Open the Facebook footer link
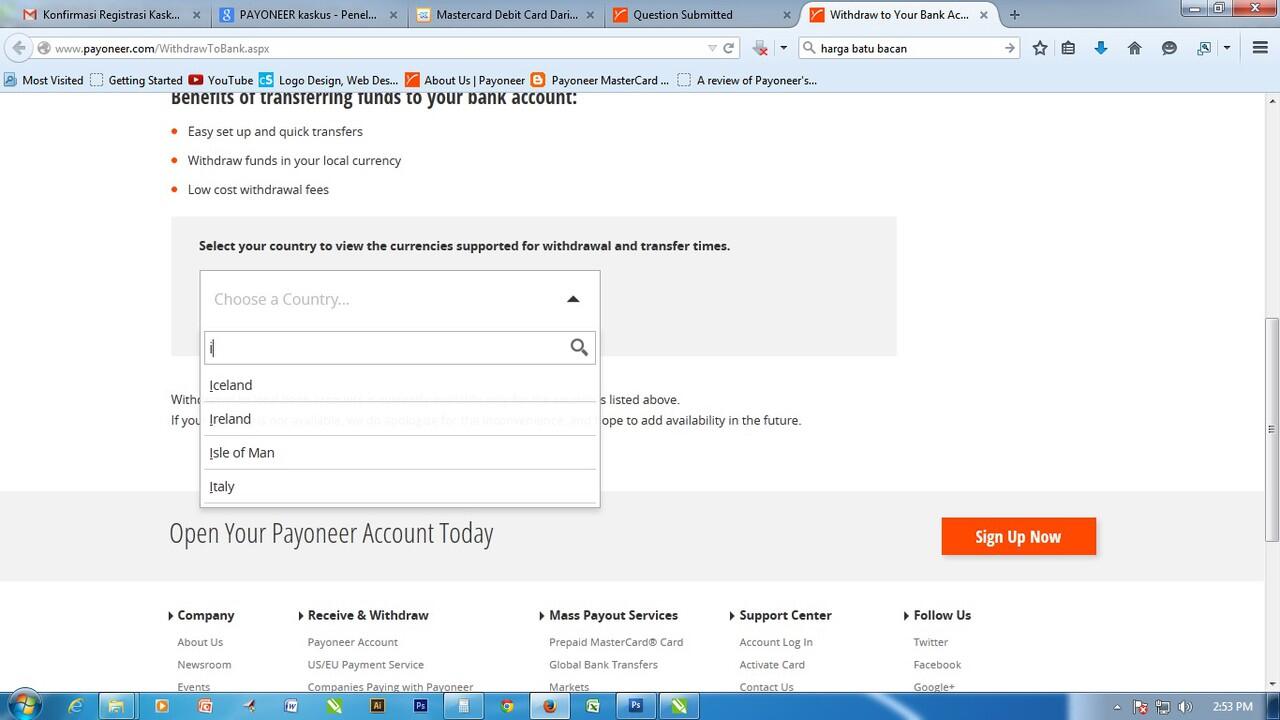Screen dimensions: 1280x720 (x=937, y=664)
